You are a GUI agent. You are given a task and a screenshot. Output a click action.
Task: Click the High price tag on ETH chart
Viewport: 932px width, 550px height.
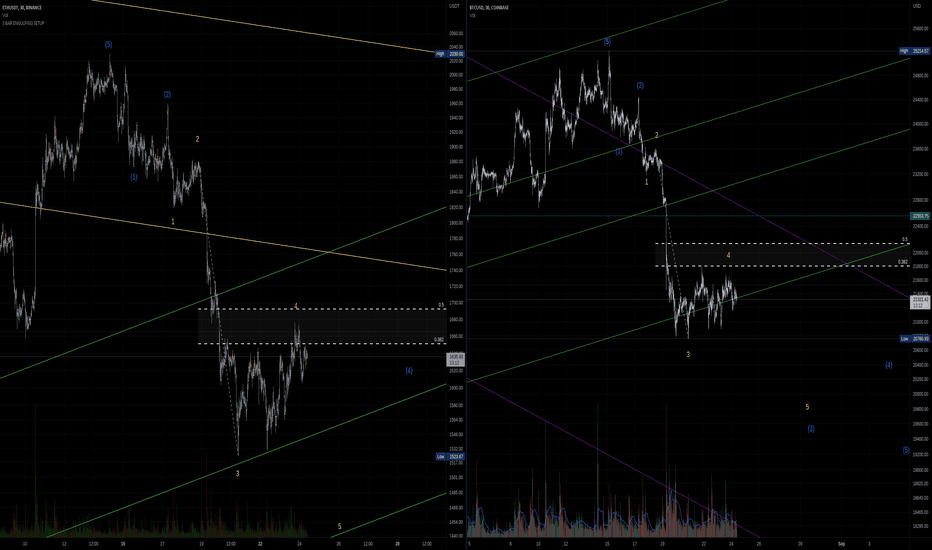pyautogui.click(x=449, y=54)
